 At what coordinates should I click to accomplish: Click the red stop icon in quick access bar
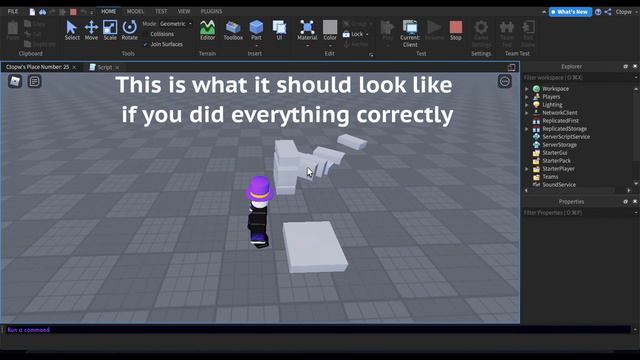[73, 12]
